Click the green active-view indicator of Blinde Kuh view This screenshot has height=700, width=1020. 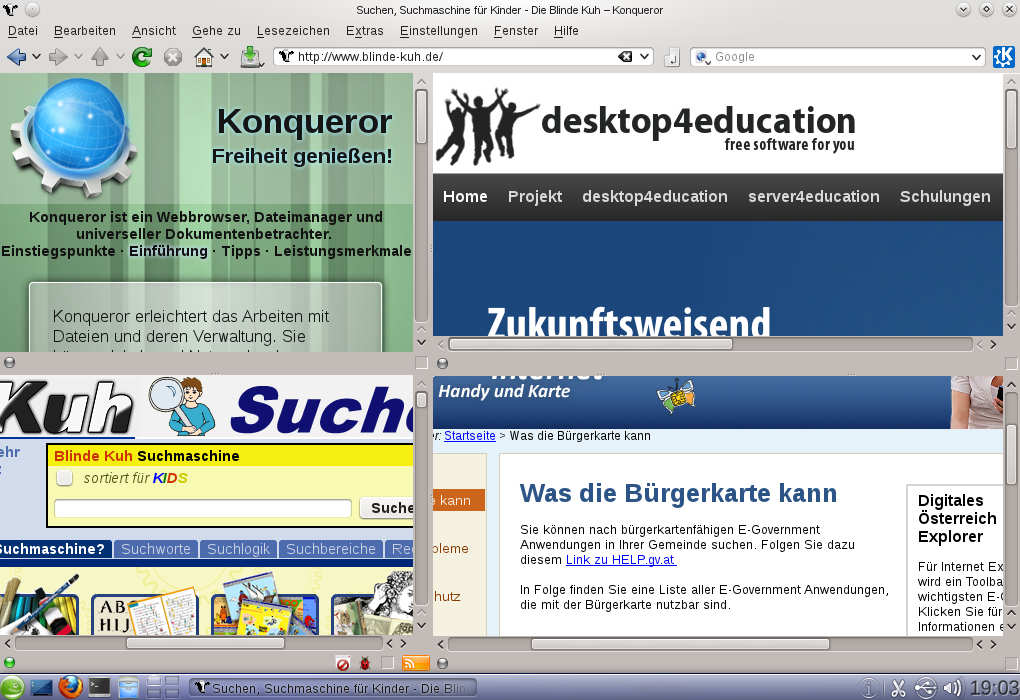pyautogui.click(x=9, y=663)
